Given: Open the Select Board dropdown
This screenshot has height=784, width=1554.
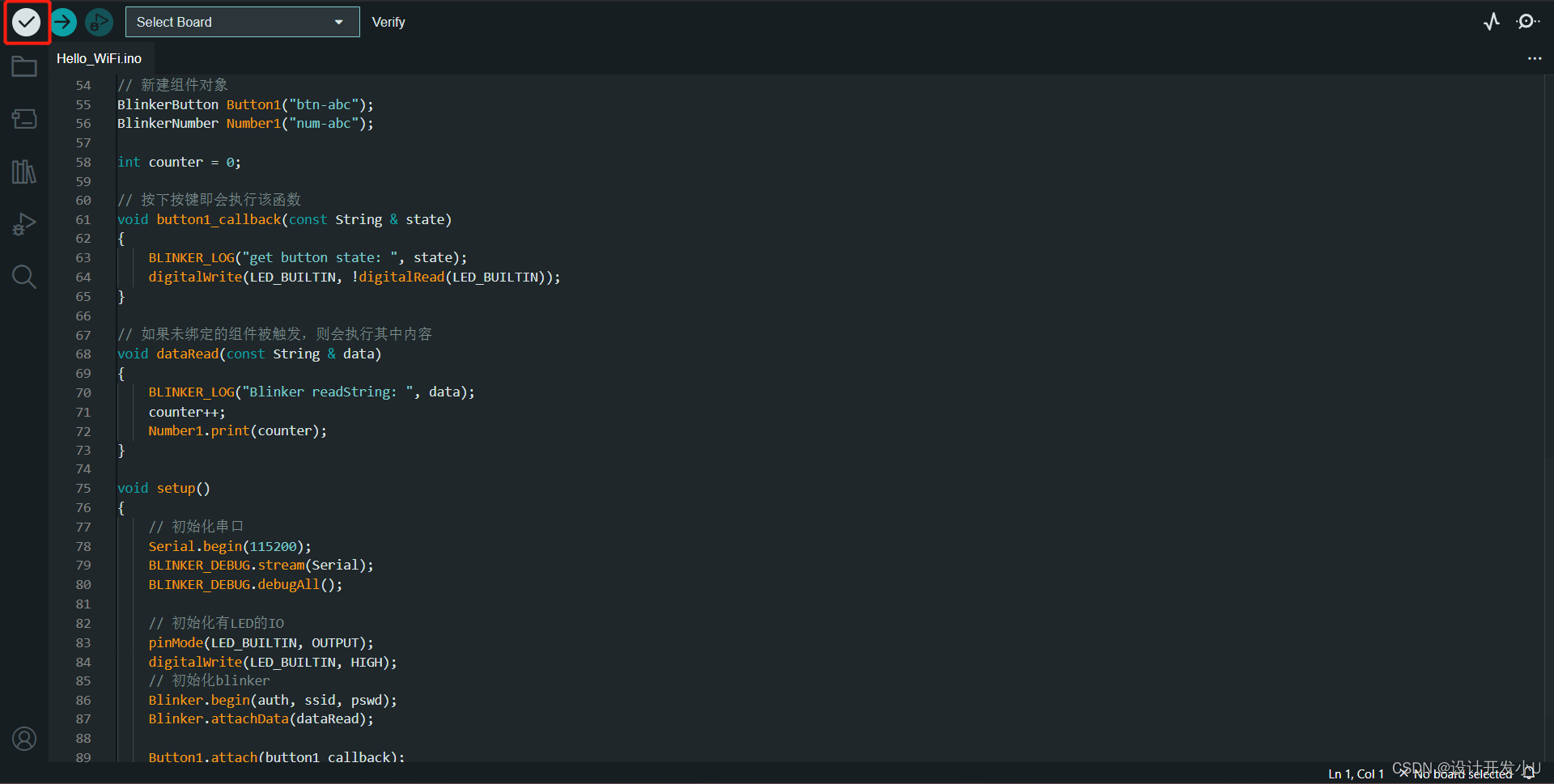Looking at the screenshot, I should click(x=242, y=22).
